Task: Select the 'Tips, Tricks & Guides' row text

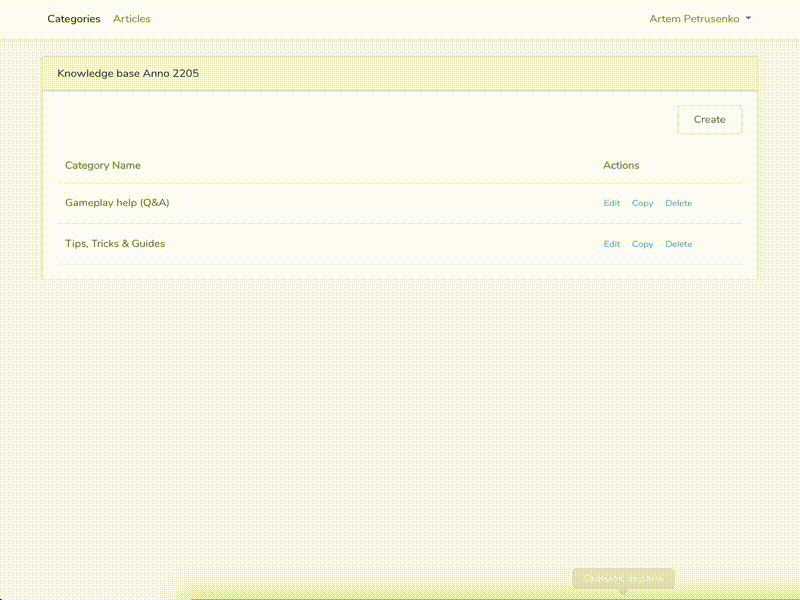Action: [115, 243]
